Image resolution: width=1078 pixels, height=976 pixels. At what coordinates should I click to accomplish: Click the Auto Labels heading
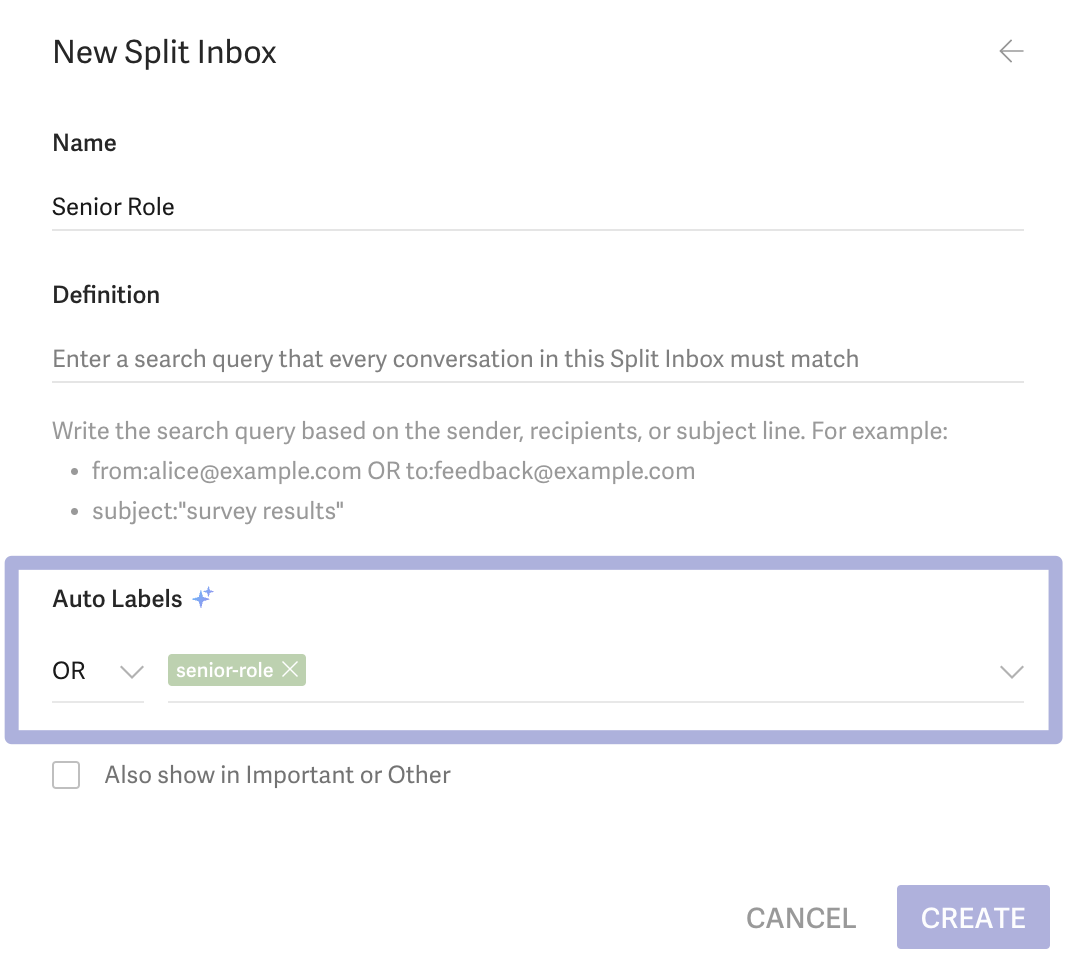[x=118, y=599]
